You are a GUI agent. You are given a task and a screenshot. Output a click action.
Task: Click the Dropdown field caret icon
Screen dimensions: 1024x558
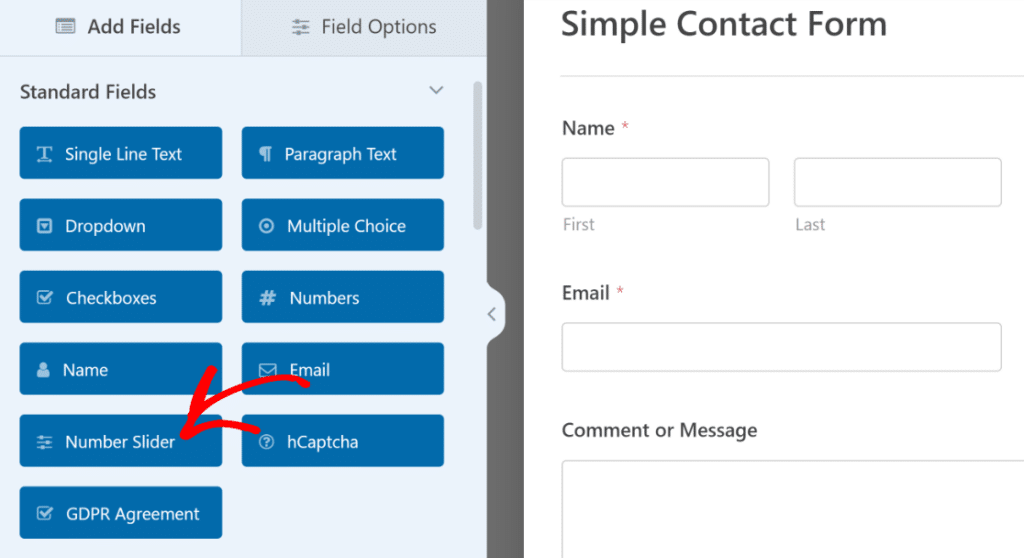point(44,226)
